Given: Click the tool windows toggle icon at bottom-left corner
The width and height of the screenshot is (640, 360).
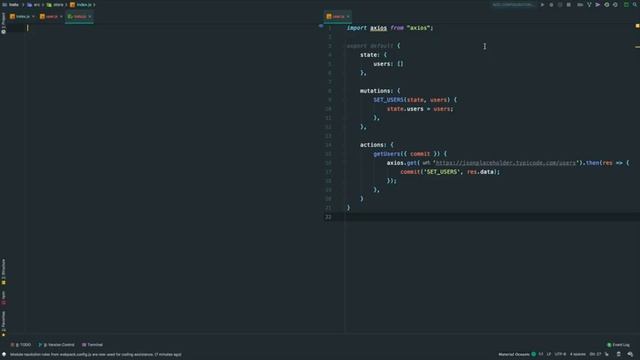Looking at the screenshot, I should click(4, 354).
